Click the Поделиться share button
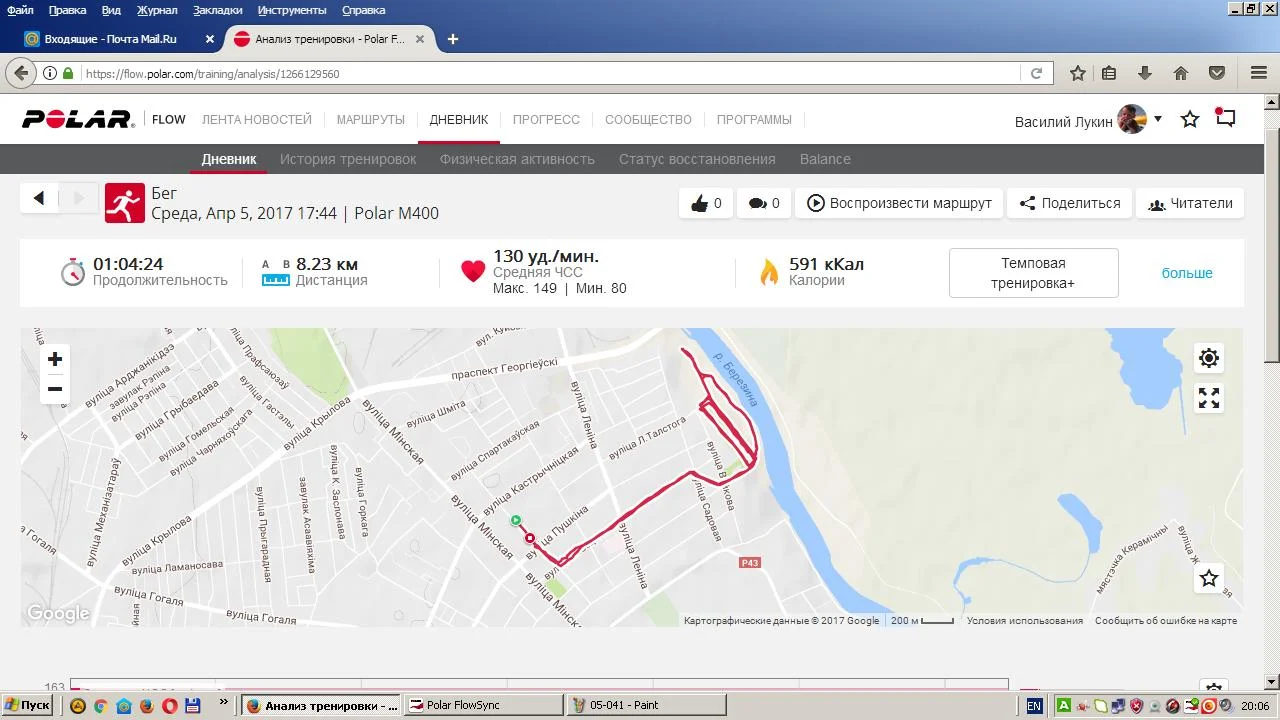Viewport: 1280px width, 720px height. (x=1070, y=203)
